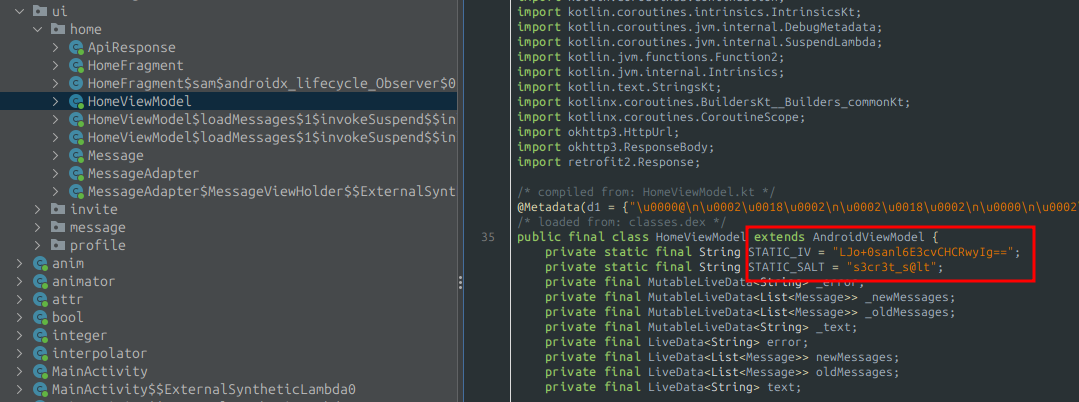Click the MessageAdapter$MessageViewHolder class icon
The image size is (1079, 402).
coord(76,191)
